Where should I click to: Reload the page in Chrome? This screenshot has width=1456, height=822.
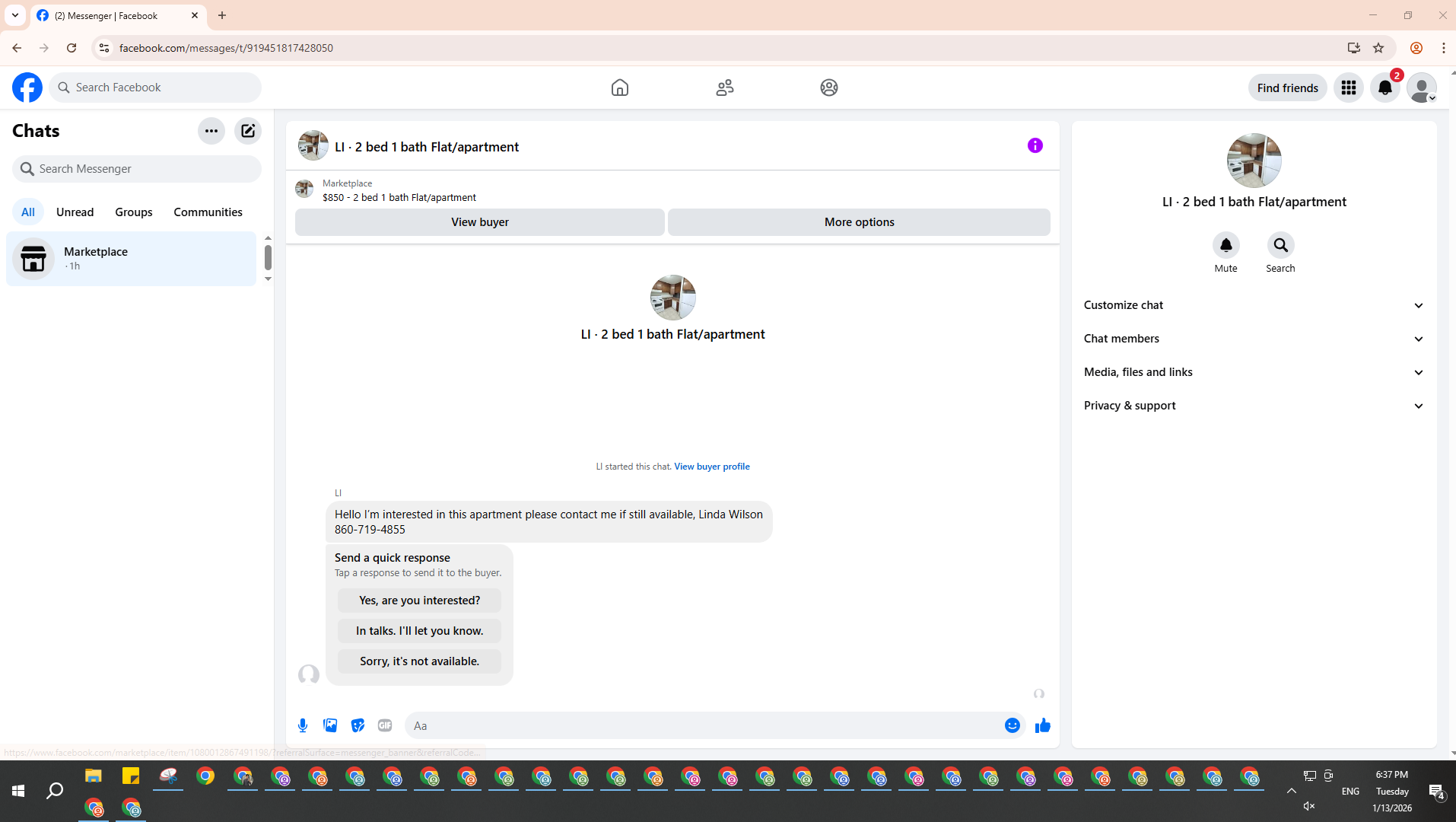(x=72, y=48)
